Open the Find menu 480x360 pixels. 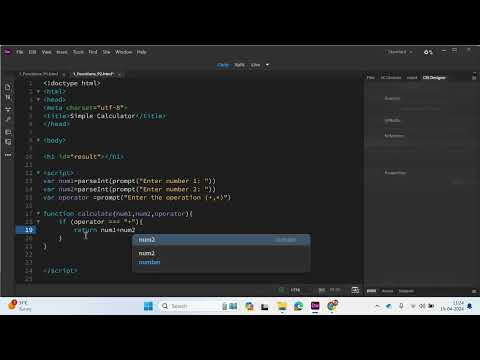[x=93, y=52]
